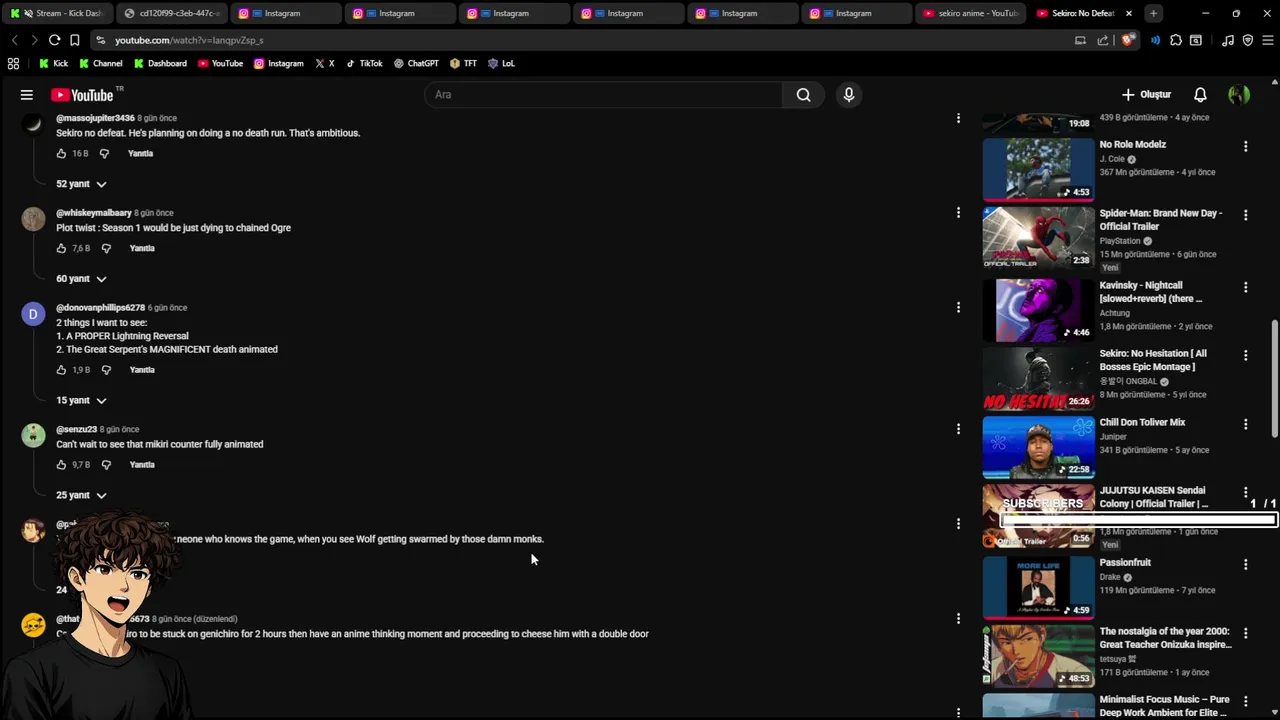Dislike the massojupiter3436 comment

click(x=106, y=153)
